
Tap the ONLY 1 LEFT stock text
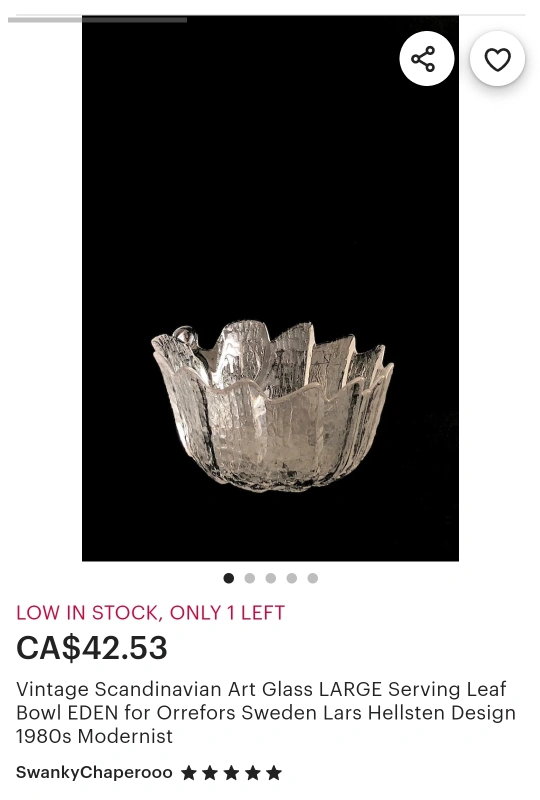pyautogui.click(x=227, y=613)
